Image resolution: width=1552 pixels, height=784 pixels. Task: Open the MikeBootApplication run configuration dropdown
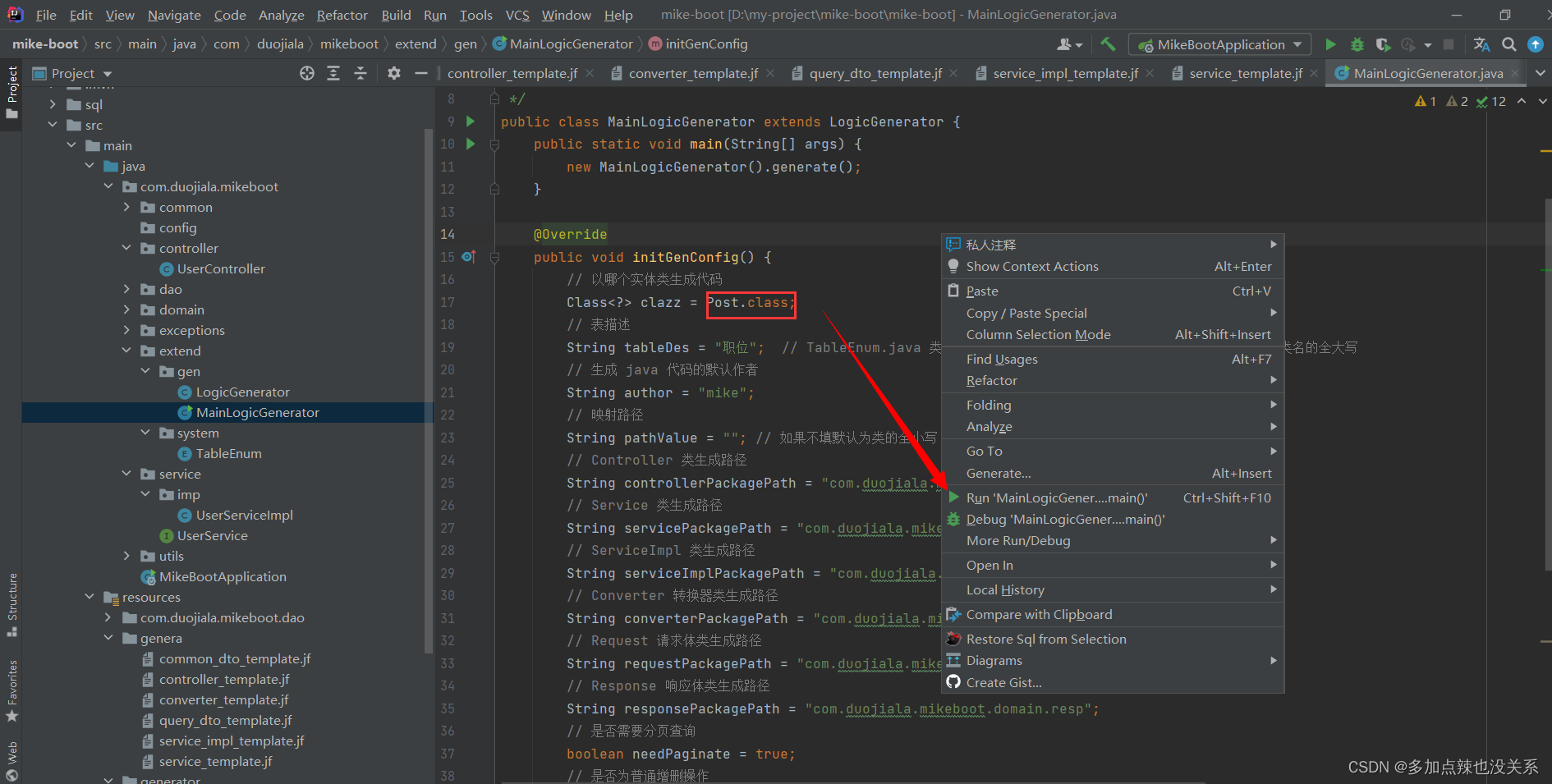[1220, 44]
